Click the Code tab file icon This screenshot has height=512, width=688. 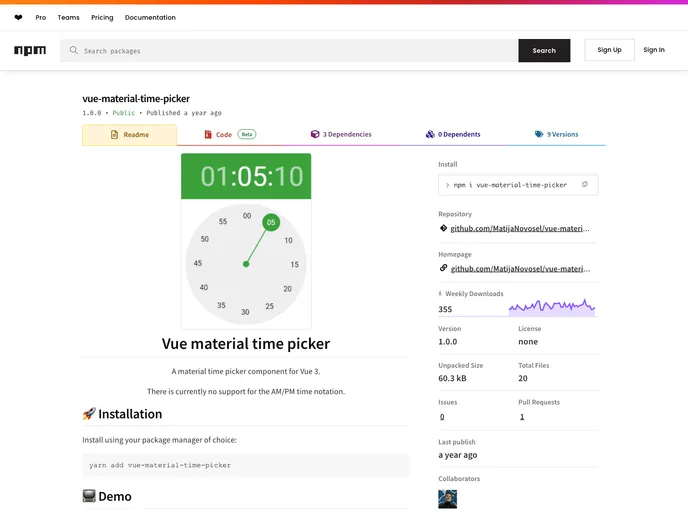click(208, 134)
